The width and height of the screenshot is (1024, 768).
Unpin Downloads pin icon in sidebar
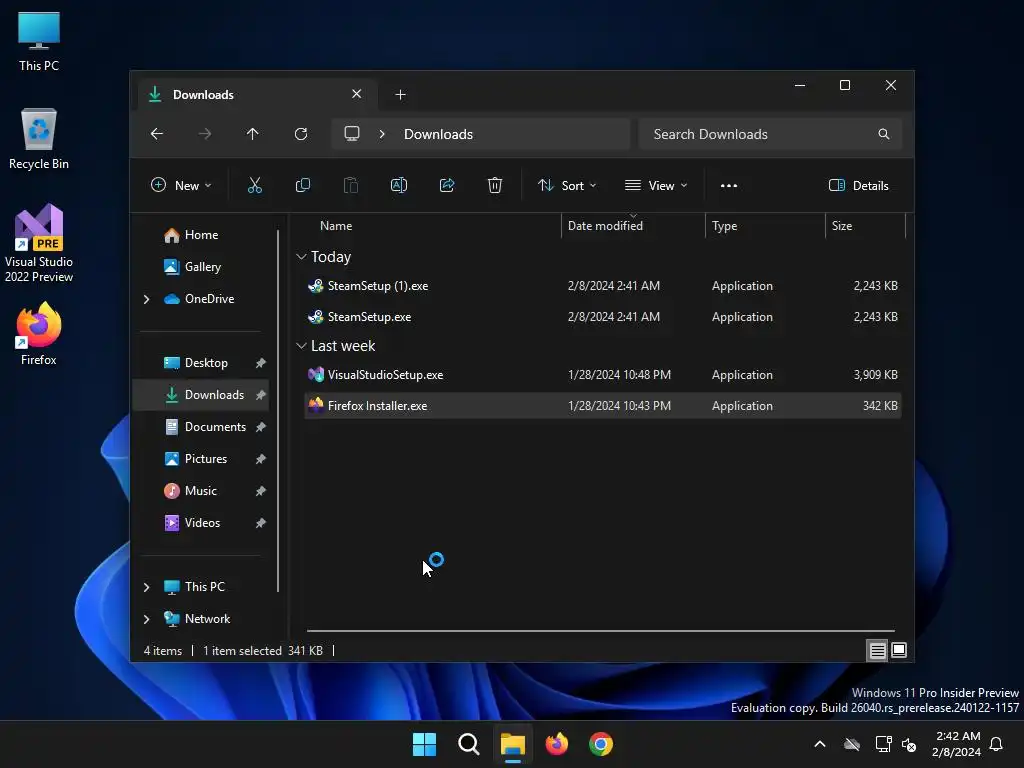pyautogui.click(x=261, y=395)
